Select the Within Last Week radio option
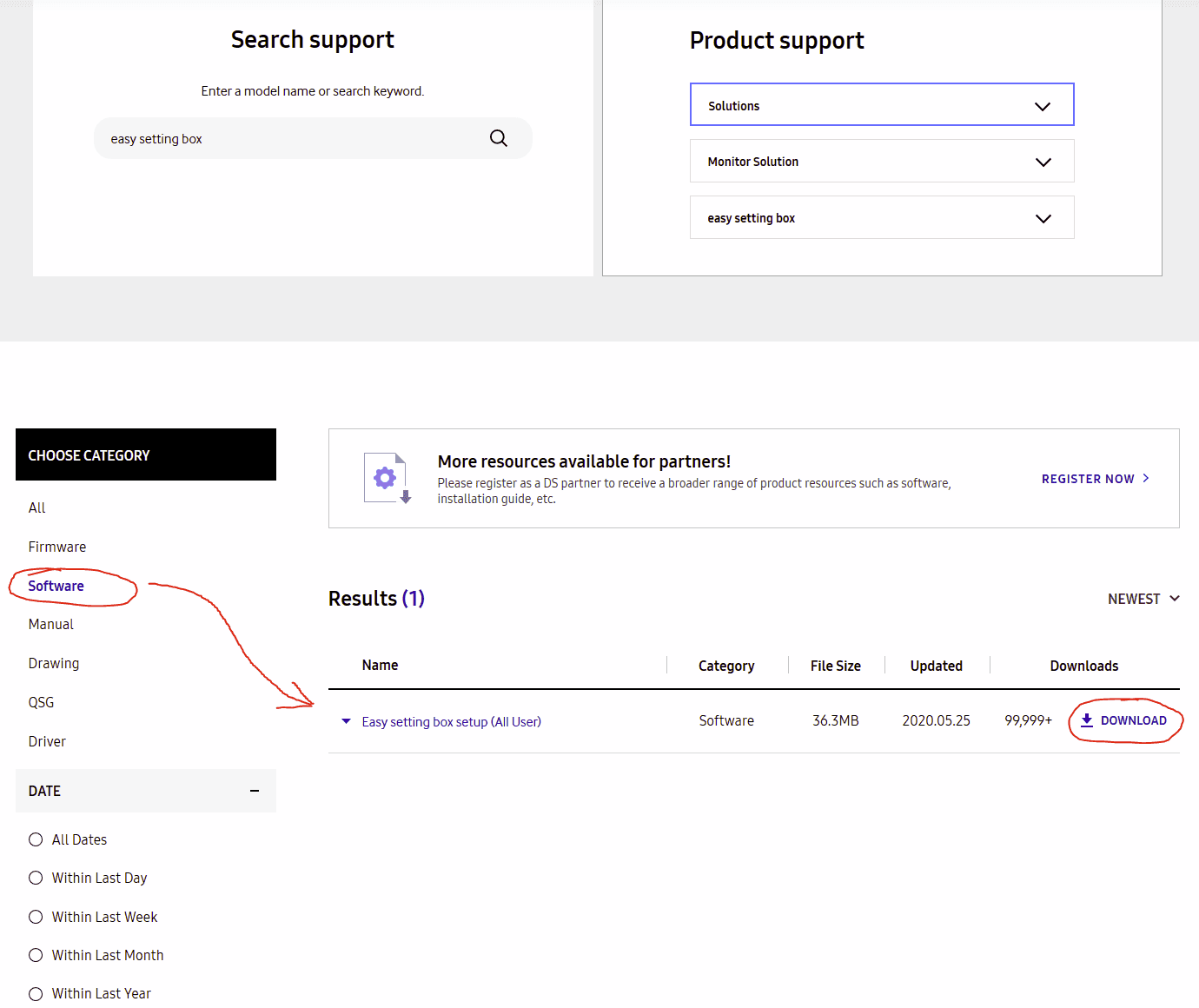Image resolution: width=1199 pixels, height=1008 pixels. 36,917
